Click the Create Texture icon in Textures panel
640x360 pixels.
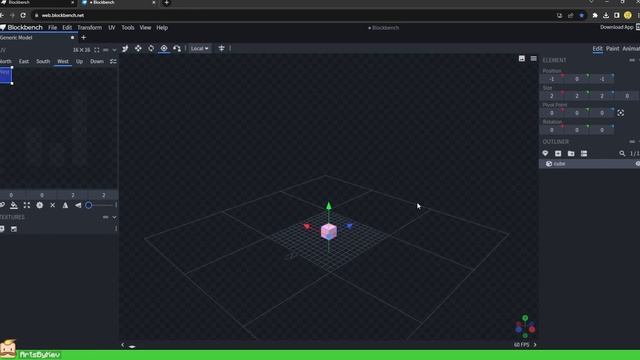[14, 229]
